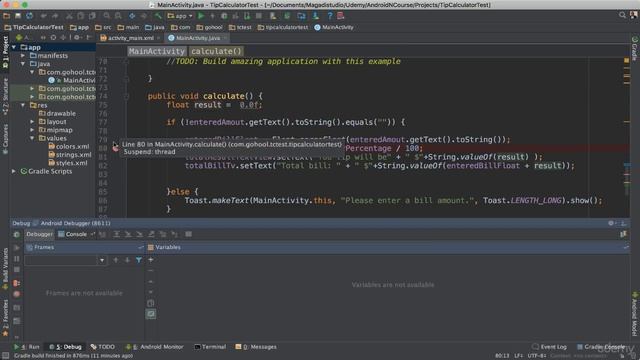Open the Event Log button
640x360 pixels.
pyautogui.click(x=549, y=347)
